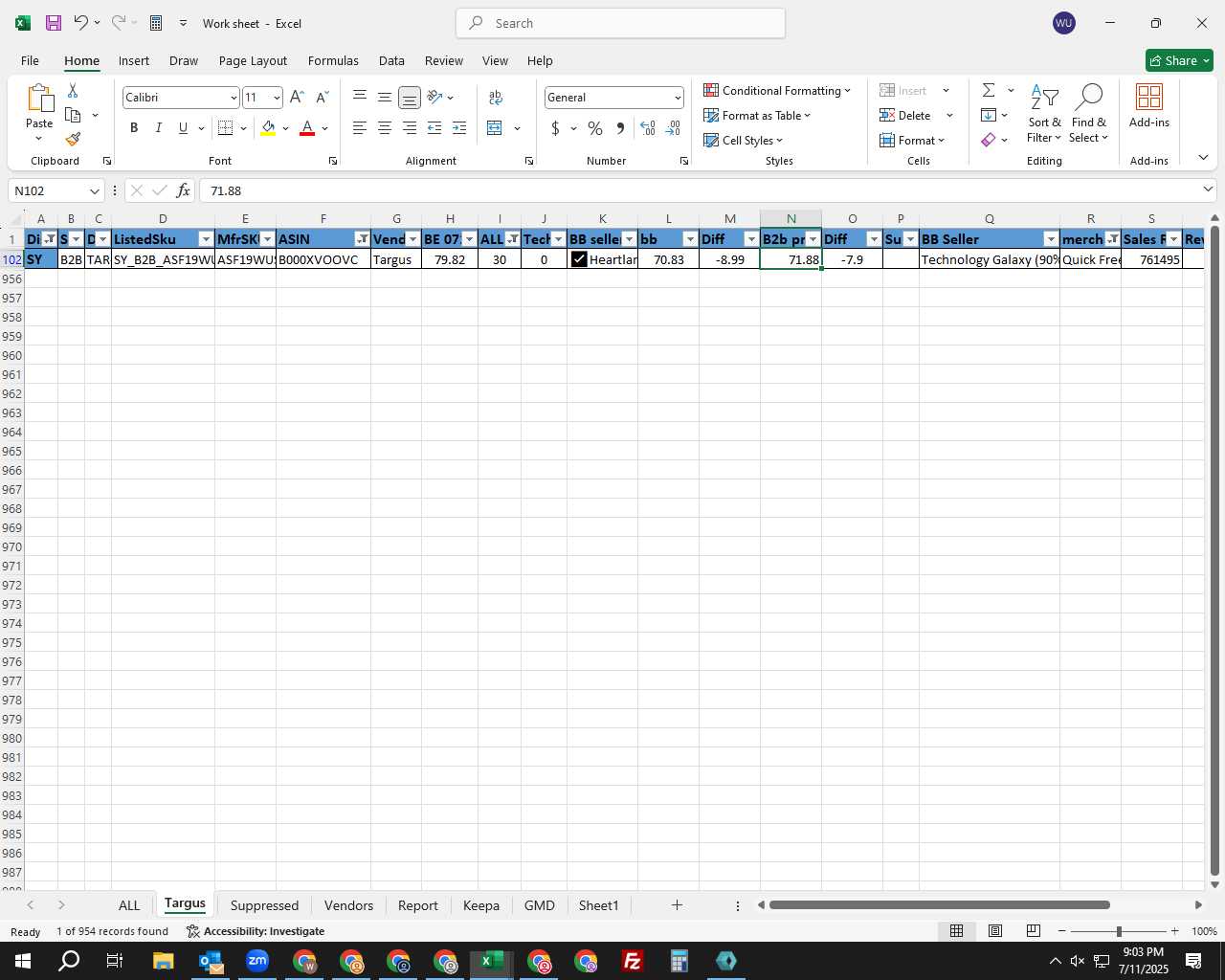Click the AutoSum sigma icon
Image resolution: width=1225 pixels, height=980 pixels.
989,90
